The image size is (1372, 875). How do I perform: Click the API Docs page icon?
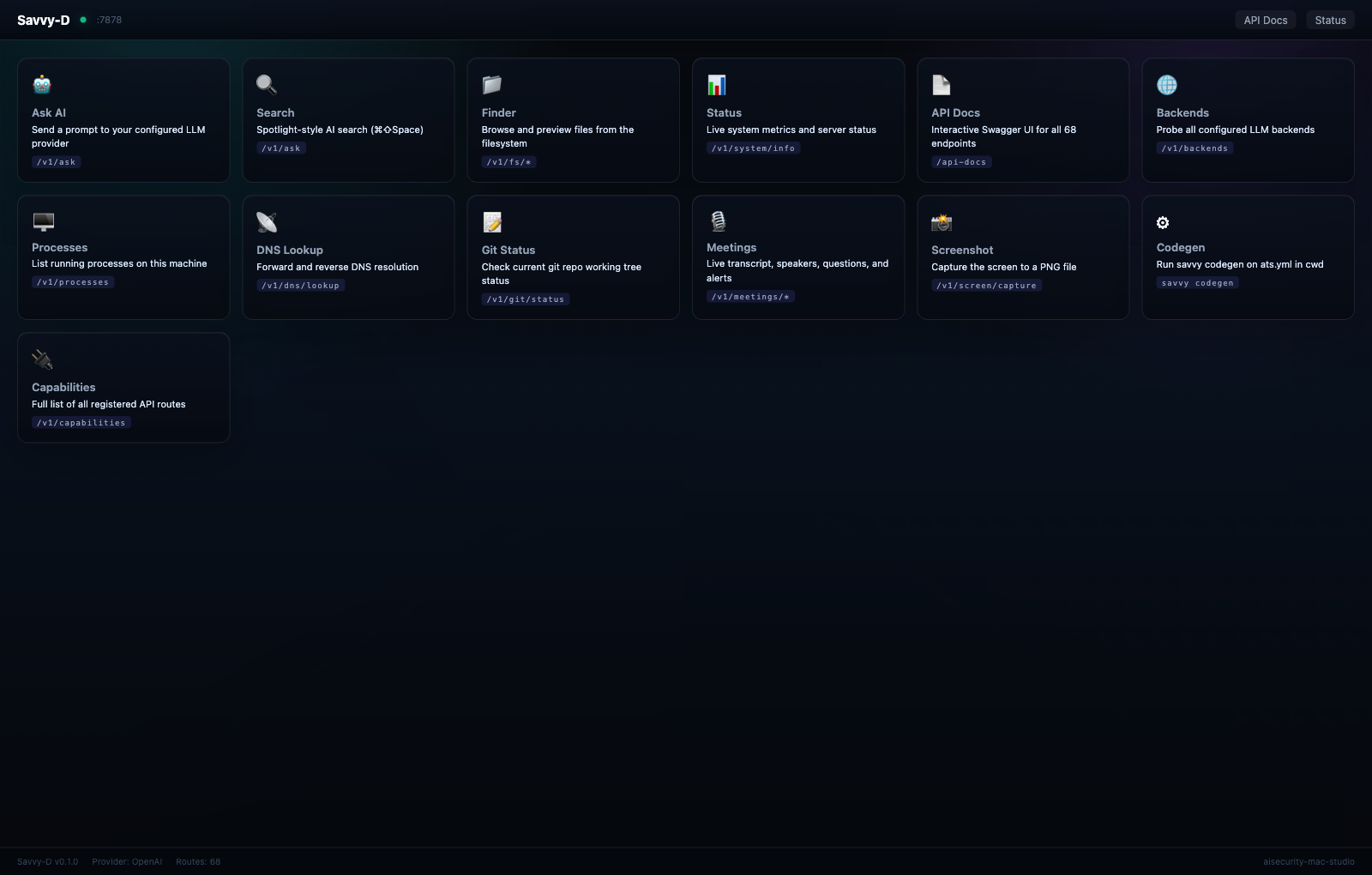click(942, 84)
